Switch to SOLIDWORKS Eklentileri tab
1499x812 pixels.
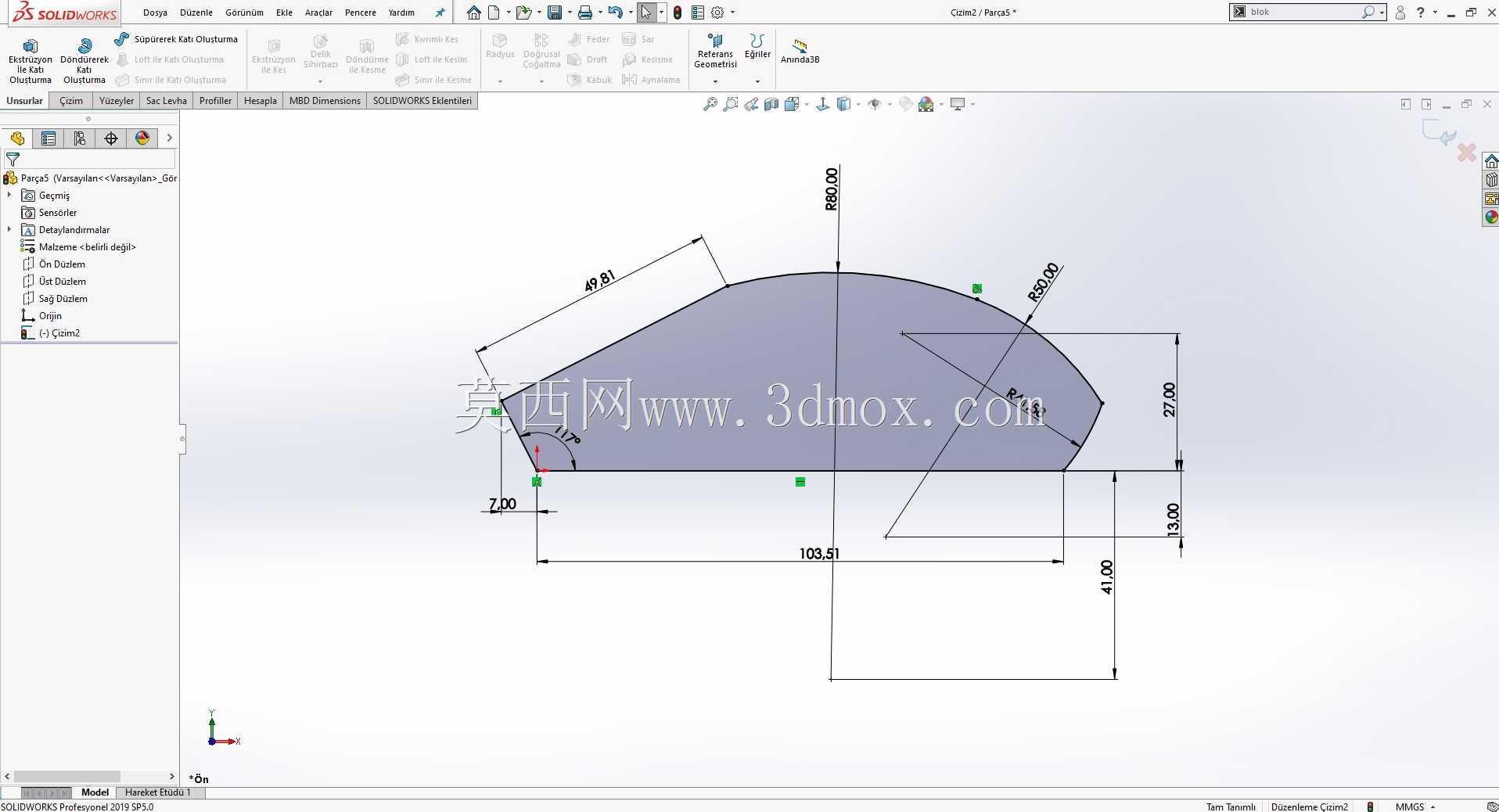[x=422, y=101]
